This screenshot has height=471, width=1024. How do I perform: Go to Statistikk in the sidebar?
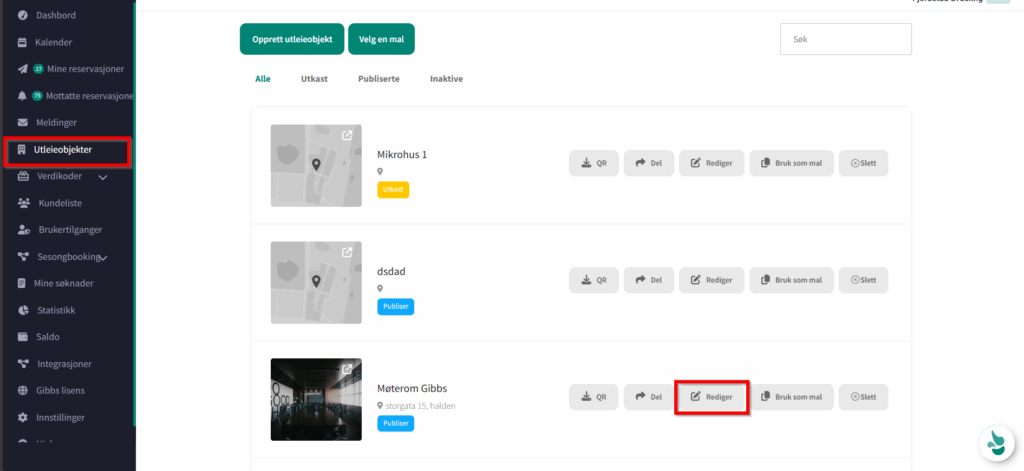click(x=55, y=310)
